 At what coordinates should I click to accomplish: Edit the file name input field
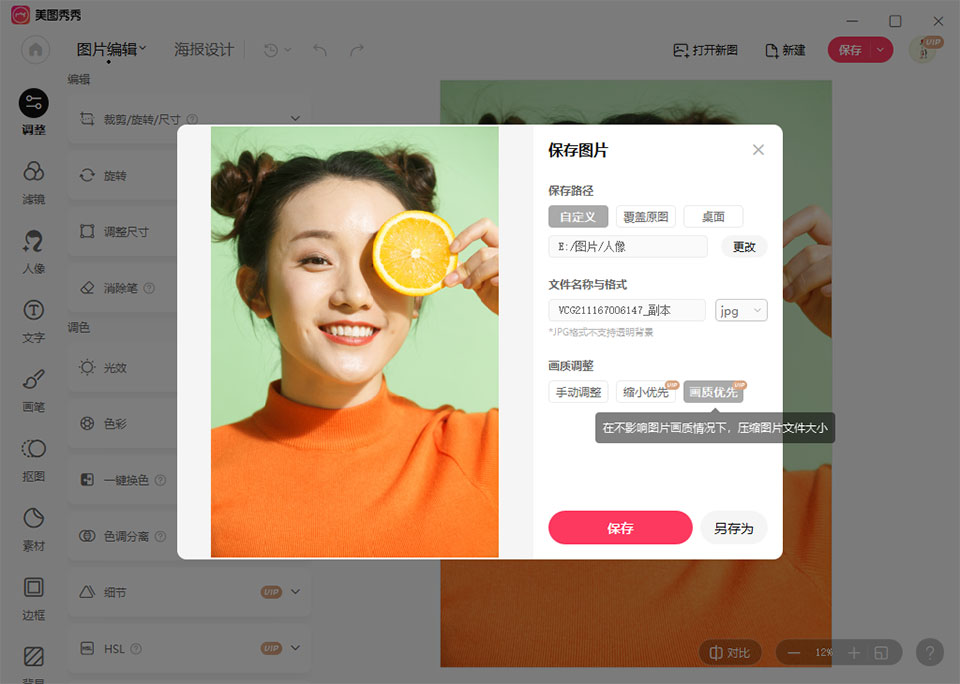626,311
